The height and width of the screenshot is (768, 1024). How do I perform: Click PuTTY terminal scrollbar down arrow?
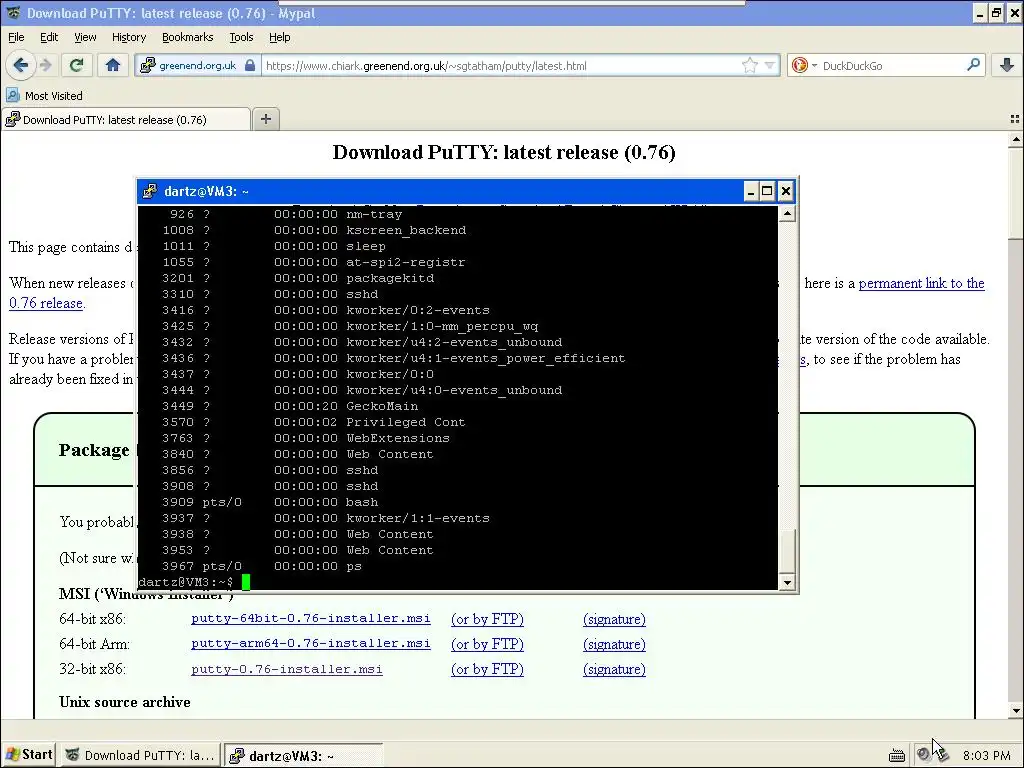click(788, 582)
